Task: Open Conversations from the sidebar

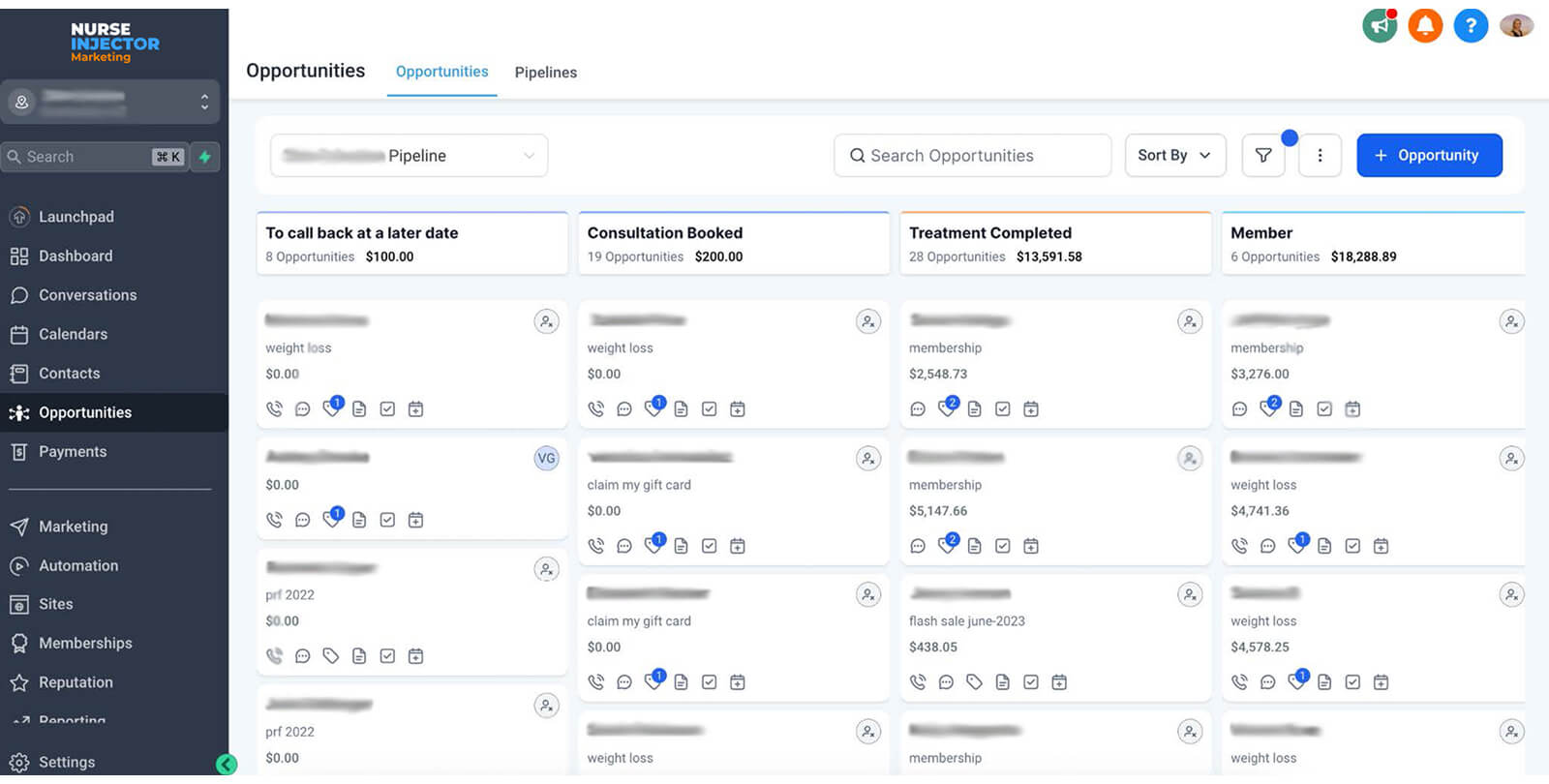Action: (x=87, y=295)
